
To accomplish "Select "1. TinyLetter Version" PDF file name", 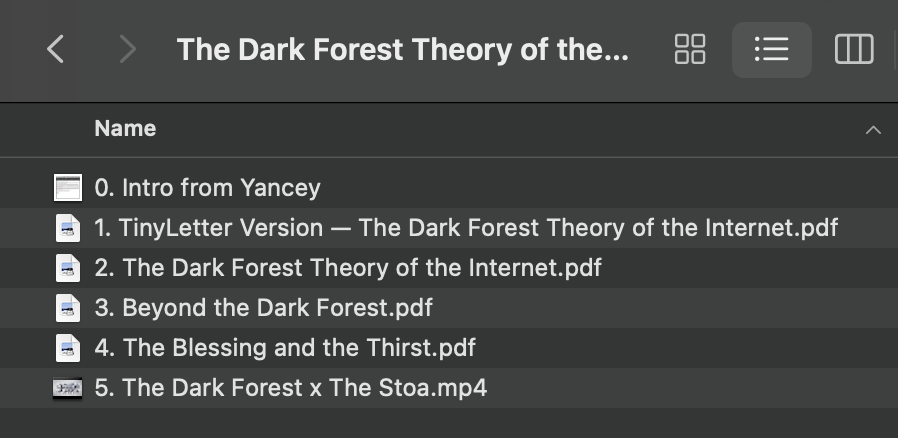I will click(x=466, y=228).
